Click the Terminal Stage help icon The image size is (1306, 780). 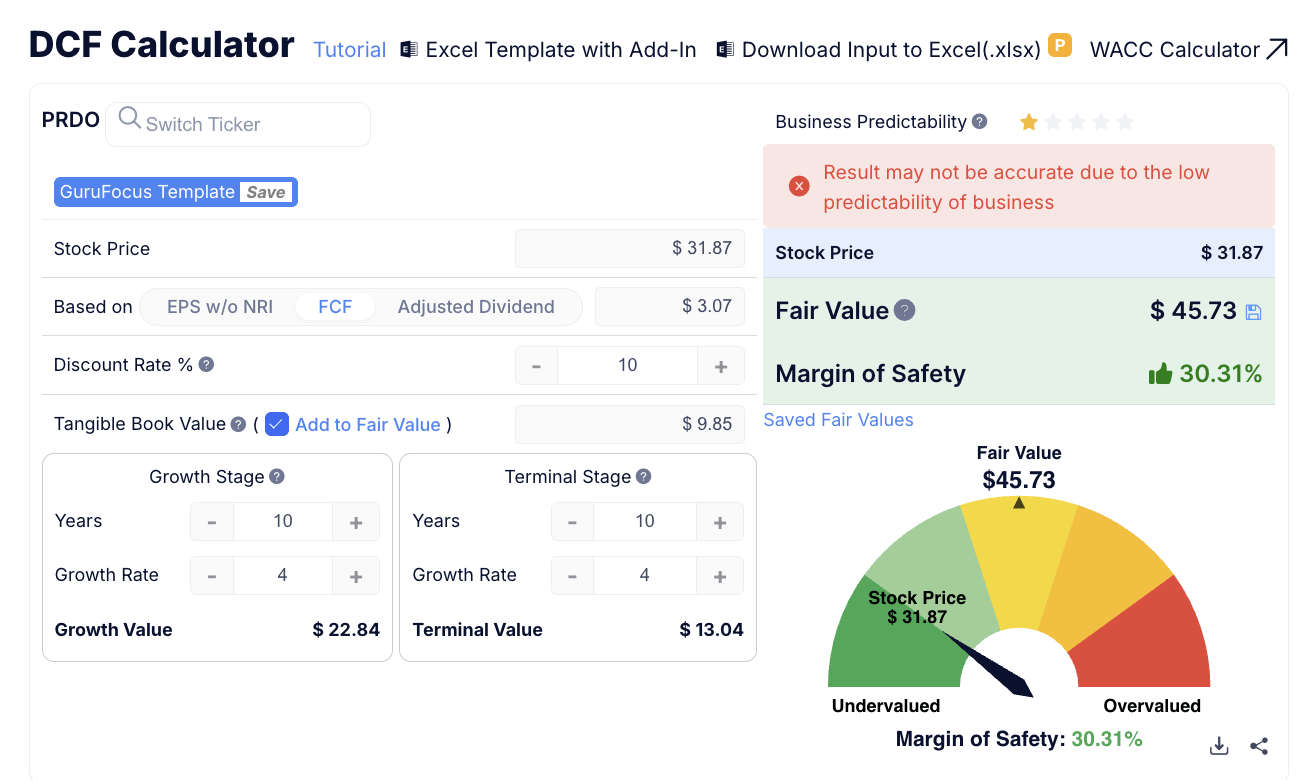pyautogui.click(x=644, y=477)
